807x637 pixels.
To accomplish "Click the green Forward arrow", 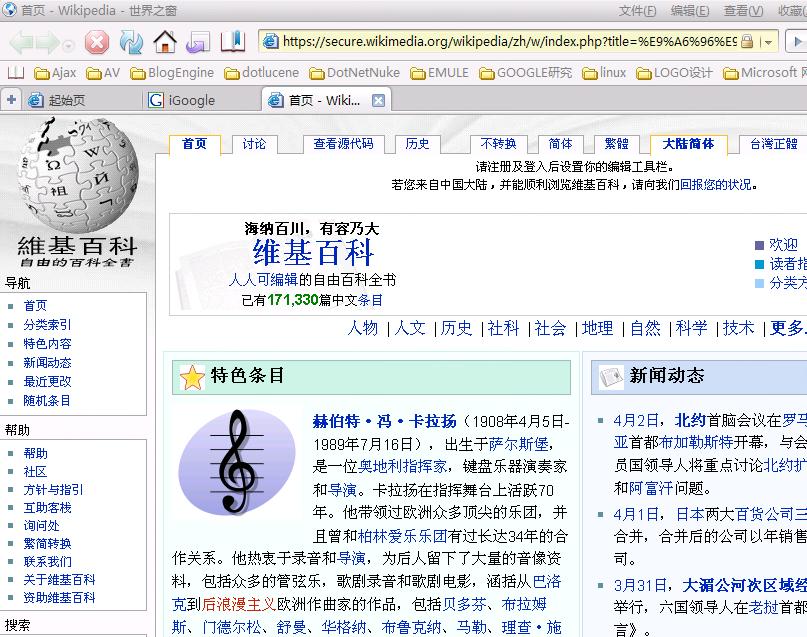I will (x=47, y=42).
